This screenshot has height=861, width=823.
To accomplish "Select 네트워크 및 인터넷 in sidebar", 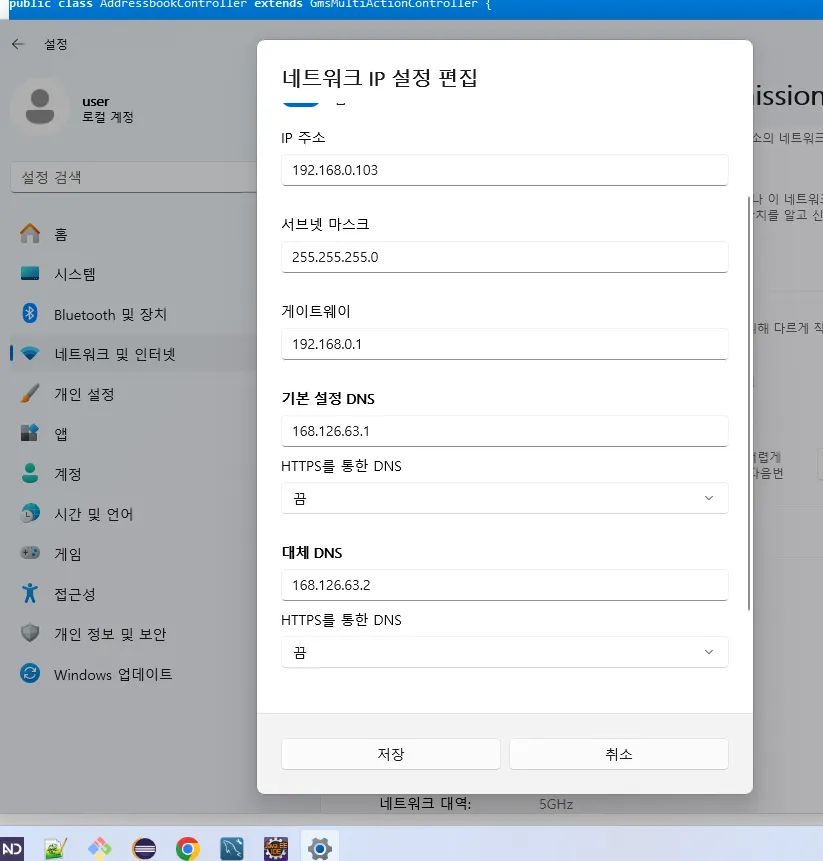I will point(114,354).
